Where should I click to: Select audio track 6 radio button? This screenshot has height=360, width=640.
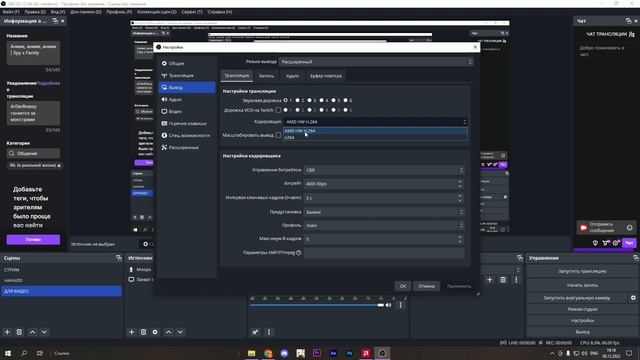click(346, 100)
